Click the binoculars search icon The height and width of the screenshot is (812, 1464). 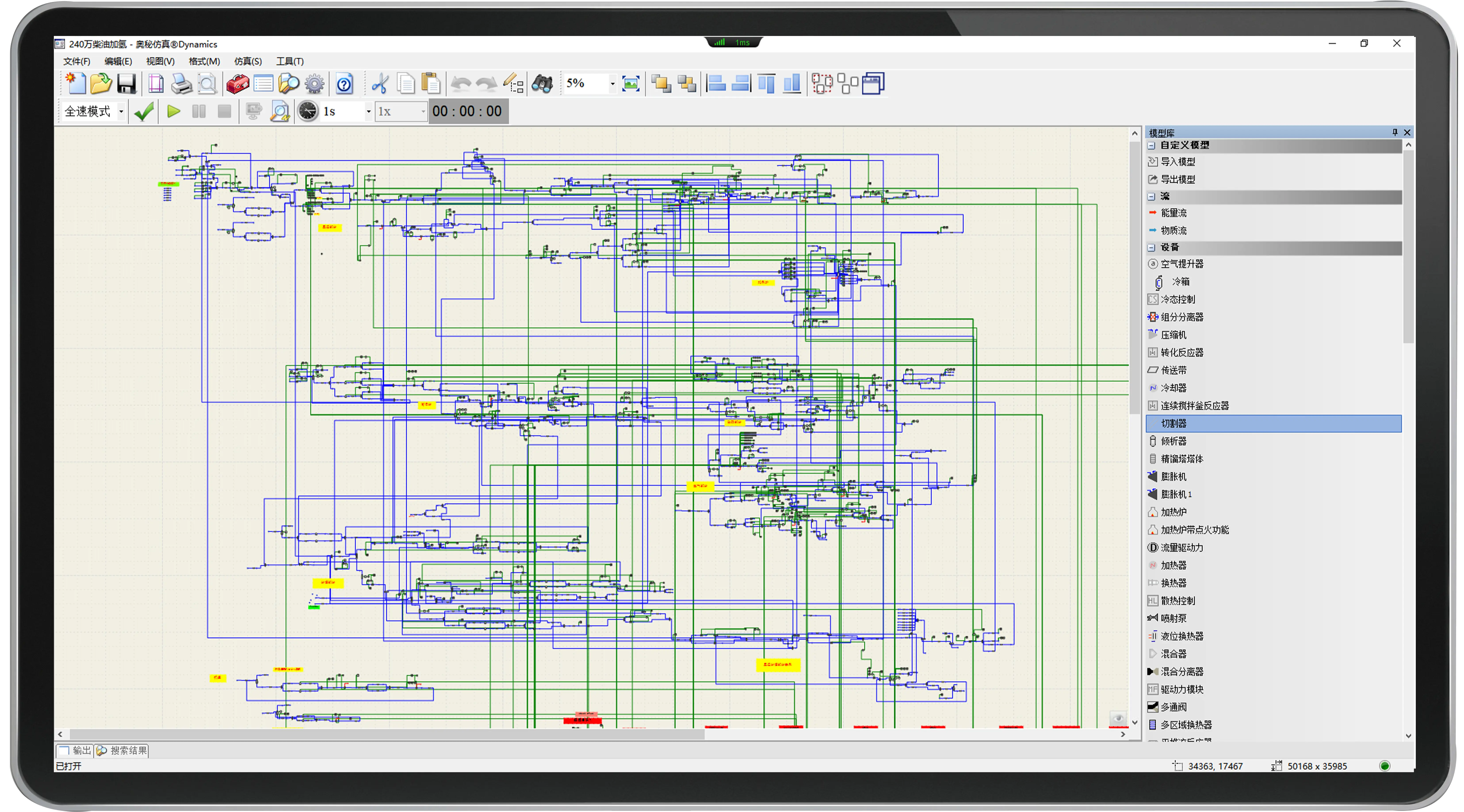pos(542,84)
